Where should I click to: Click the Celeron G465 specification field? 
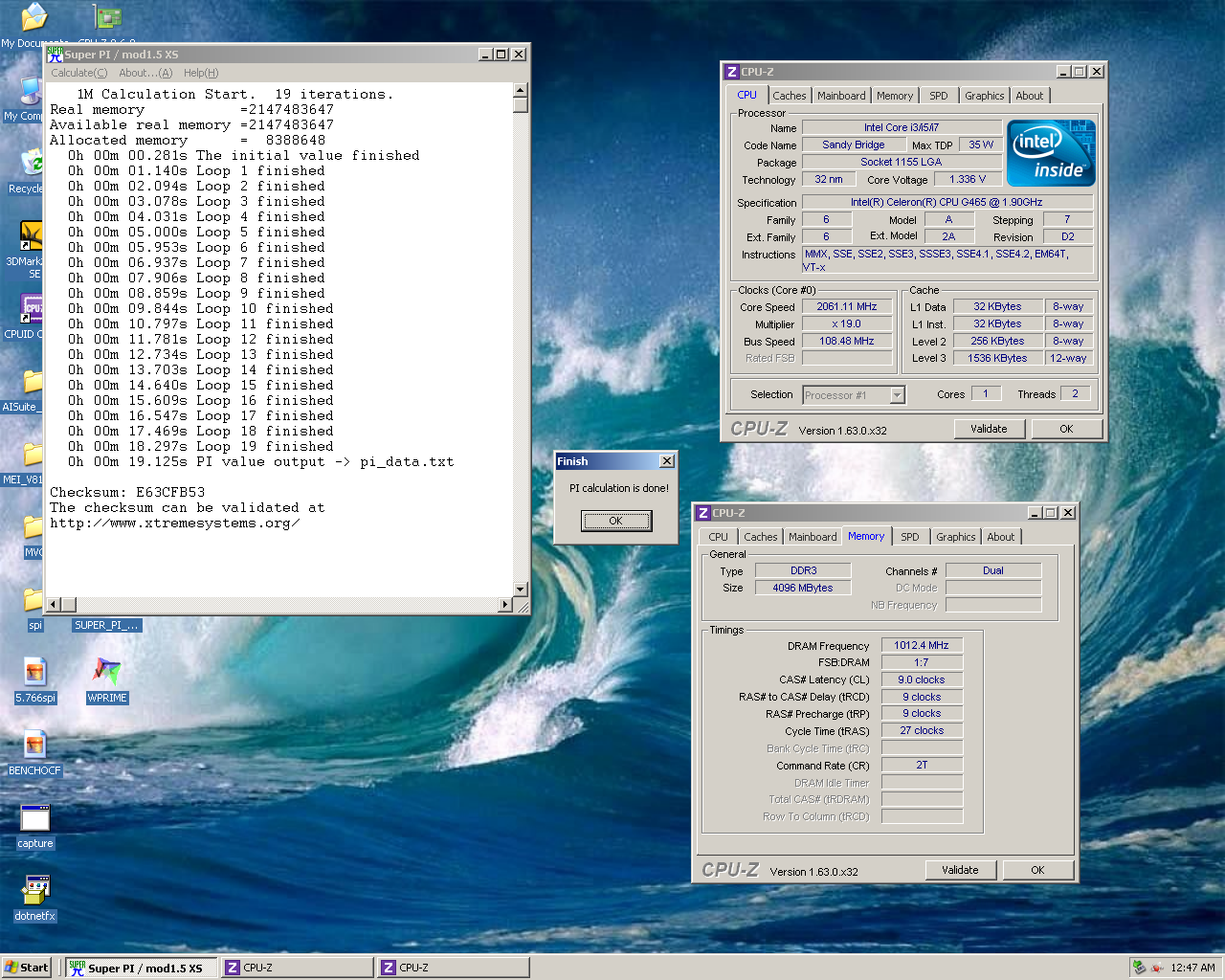point(947,202)
